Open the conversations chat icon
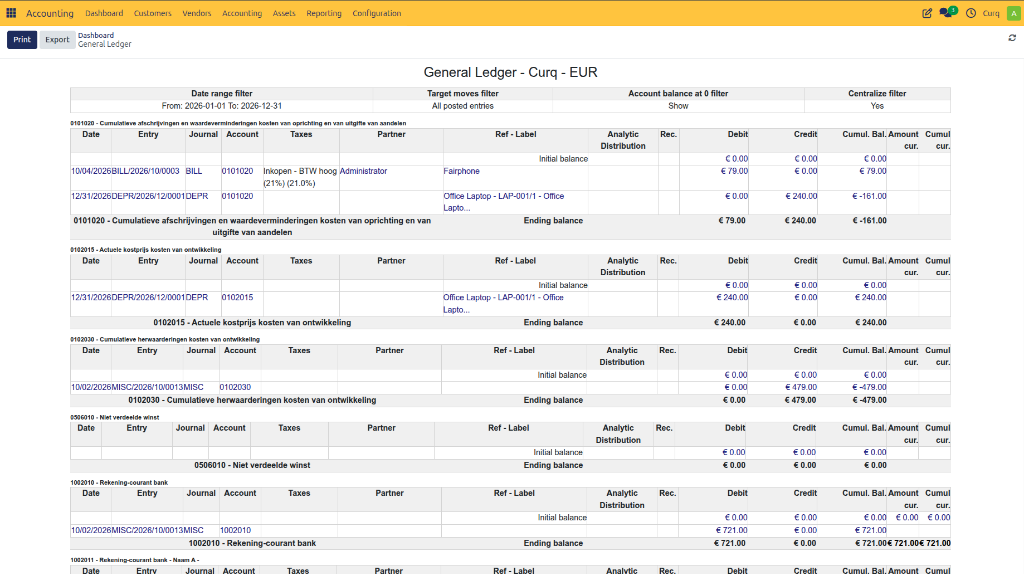1024x574 pixels. [x=948, y=12]
